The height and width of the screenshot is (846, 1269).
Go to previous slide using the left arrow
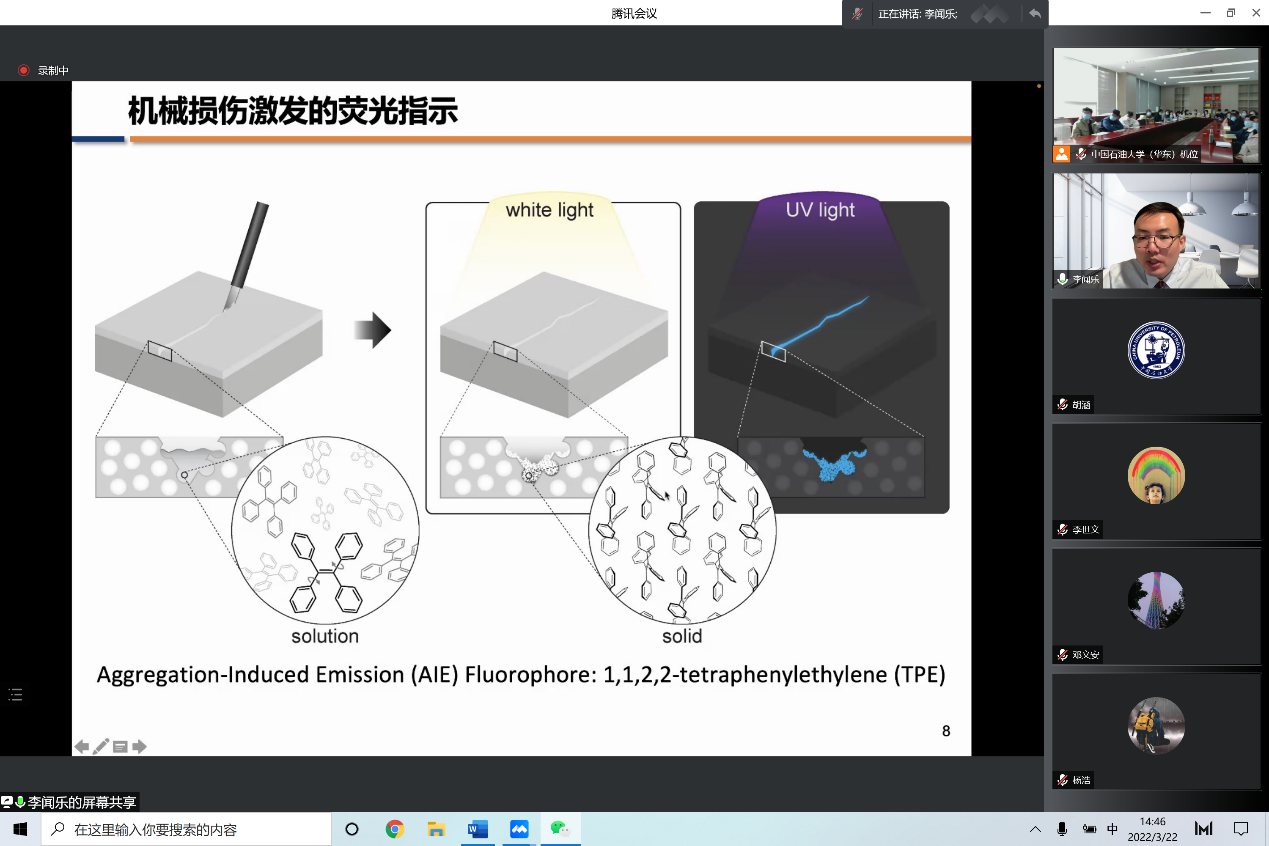(x=82, y=746)
